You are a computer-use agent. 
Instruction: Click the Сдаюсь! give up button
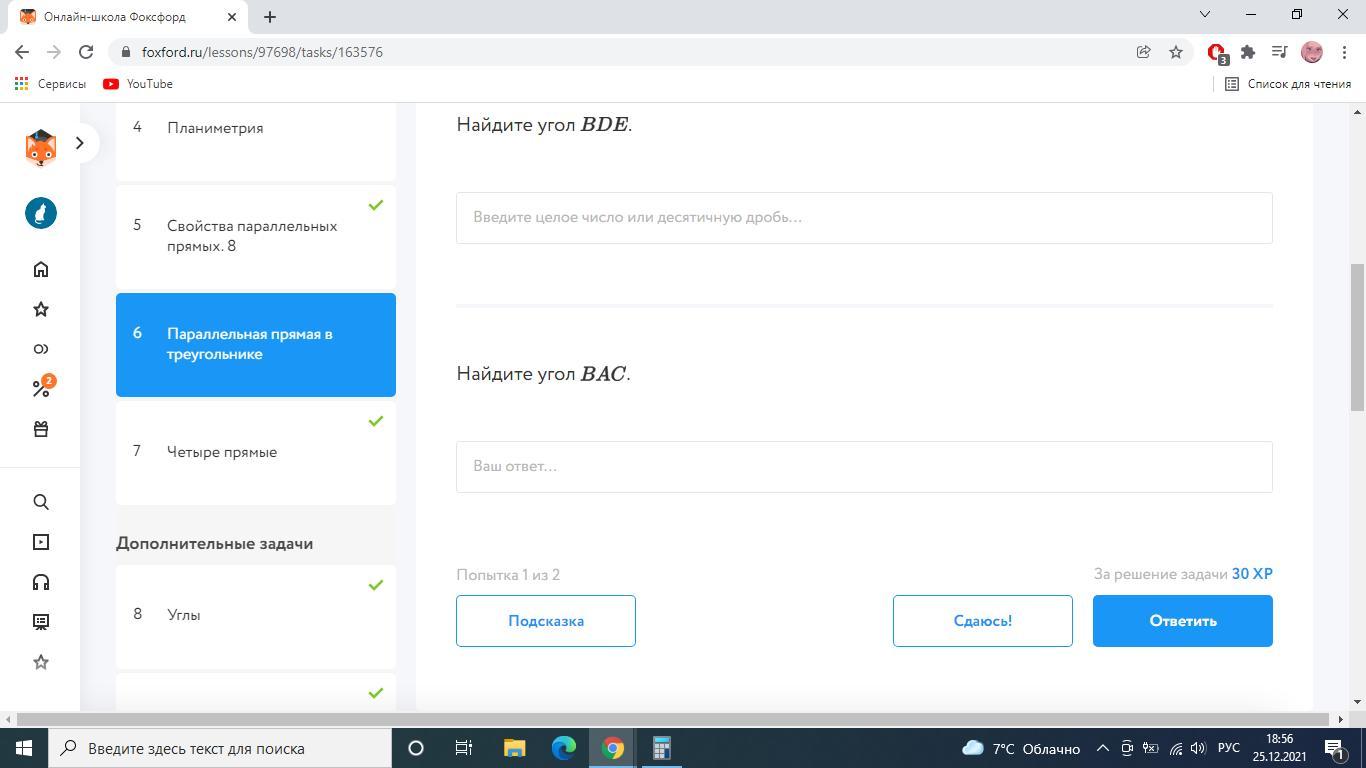(983, 621)
